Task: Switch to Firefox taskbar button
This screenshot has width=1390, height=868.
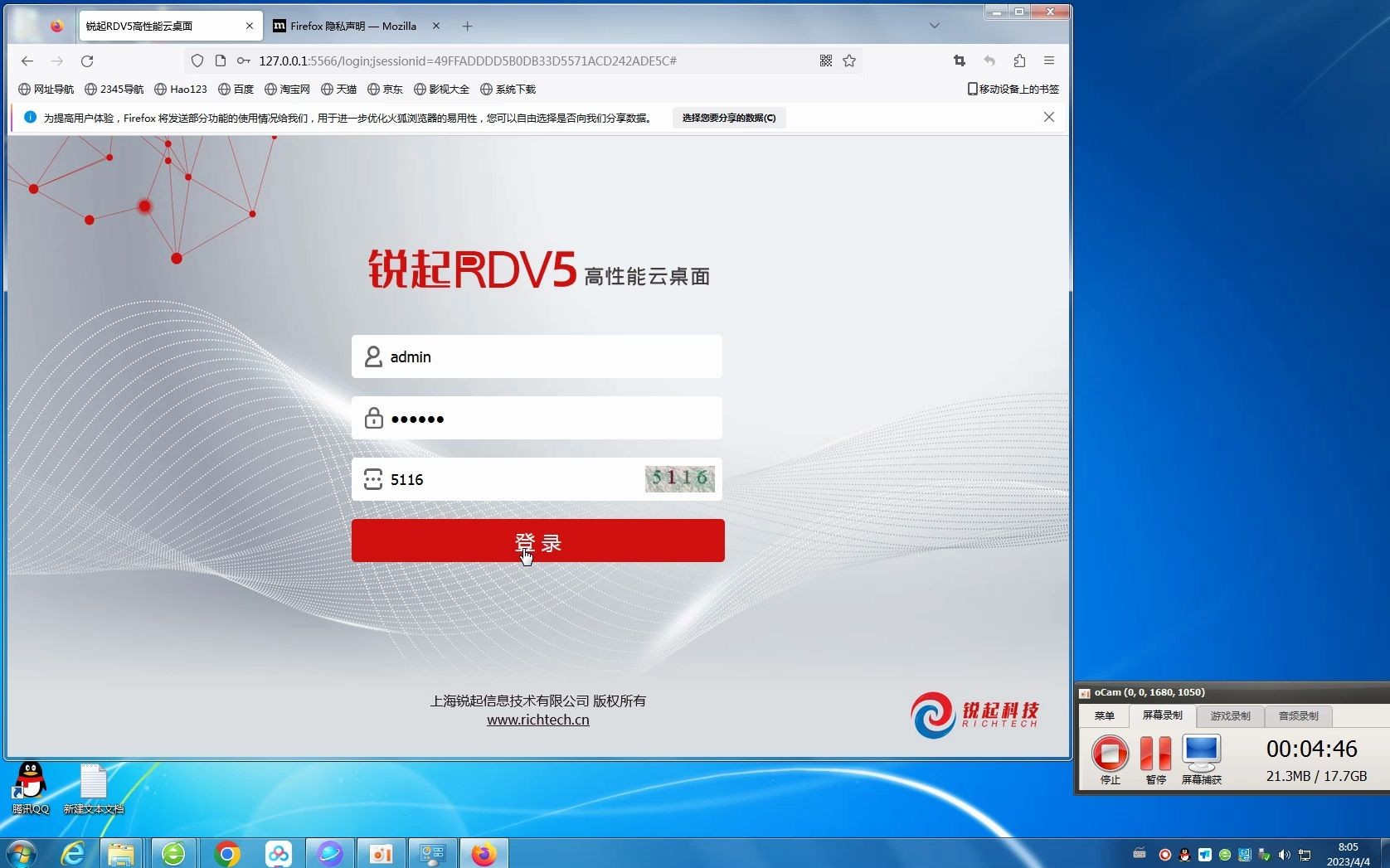Action: point(484,853)
